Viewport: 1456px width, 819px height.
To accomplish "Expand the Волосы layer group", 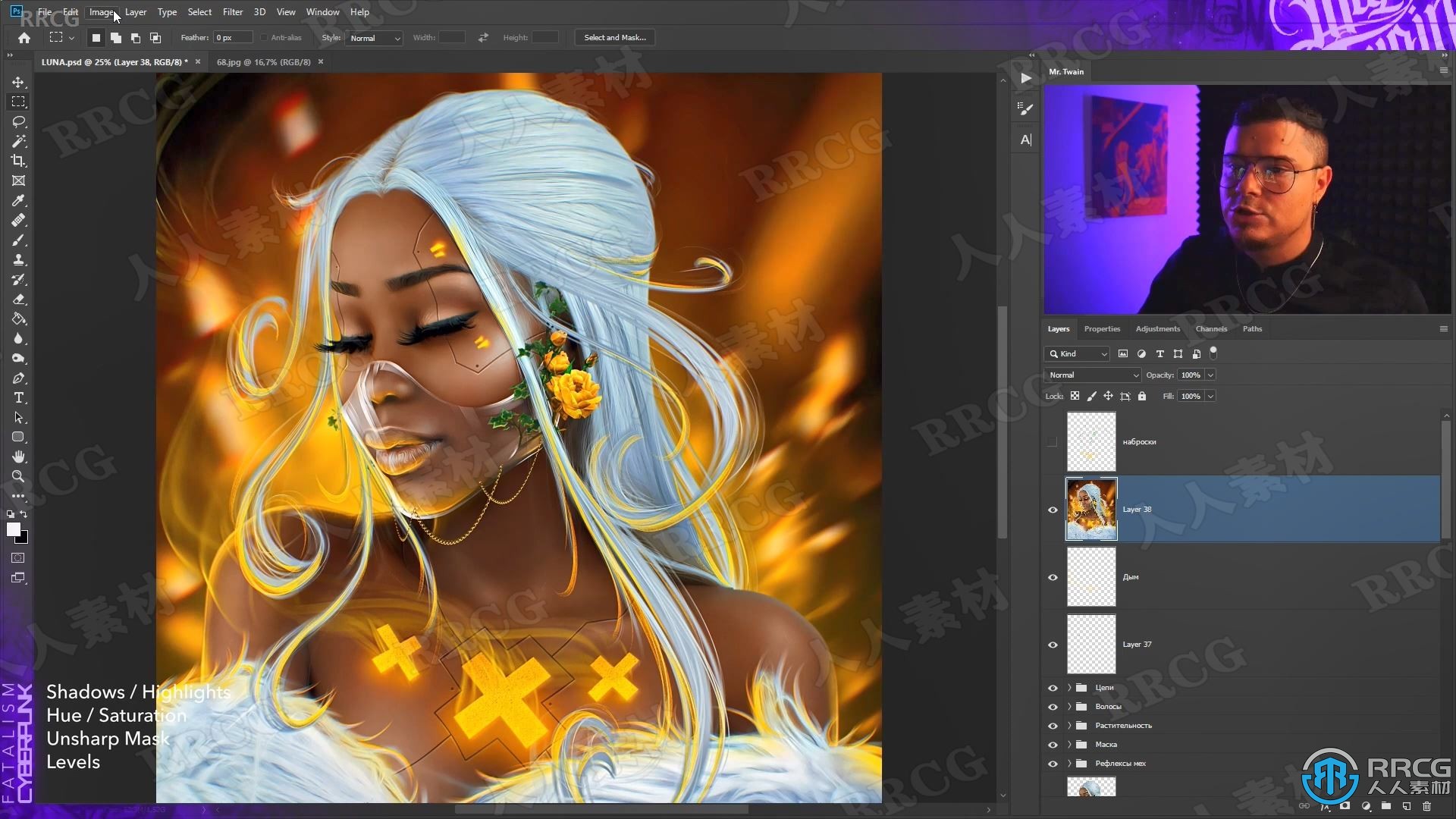I will [1067, 706].
